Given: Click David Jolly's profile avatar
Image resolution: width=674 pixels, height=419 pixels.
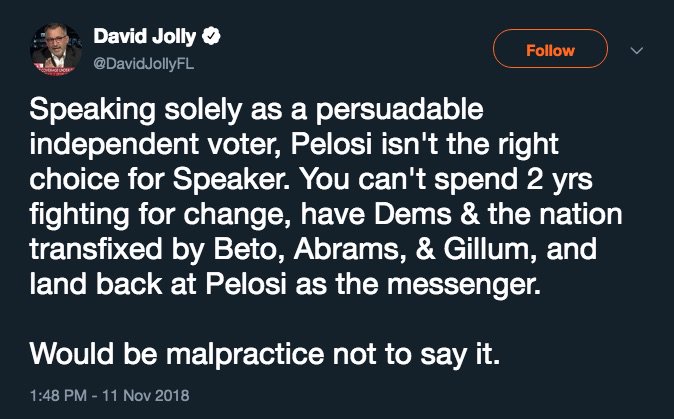Looking at the screenshot, I should [54, 49].
